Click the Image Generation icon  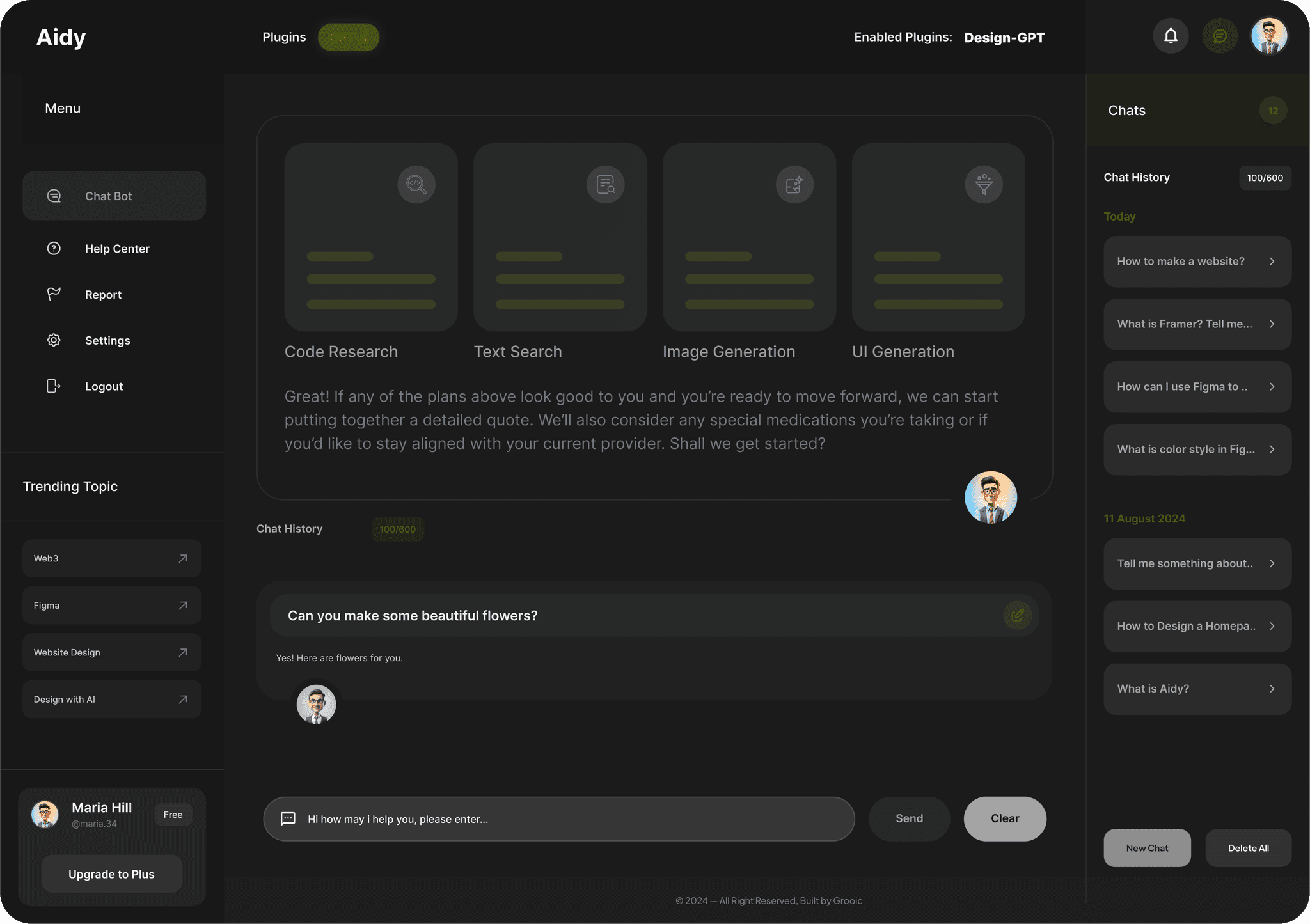tap(794, 184)
